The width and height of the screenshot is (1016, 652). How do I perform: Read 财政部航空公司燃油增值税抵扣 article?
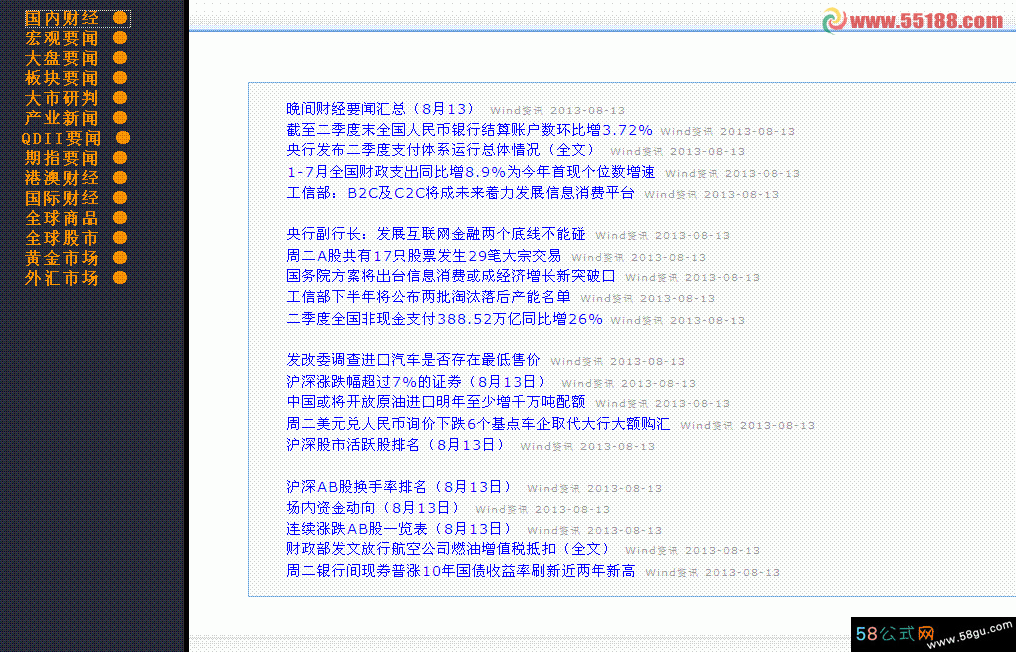pyautogui.click(x=450, y=549)
